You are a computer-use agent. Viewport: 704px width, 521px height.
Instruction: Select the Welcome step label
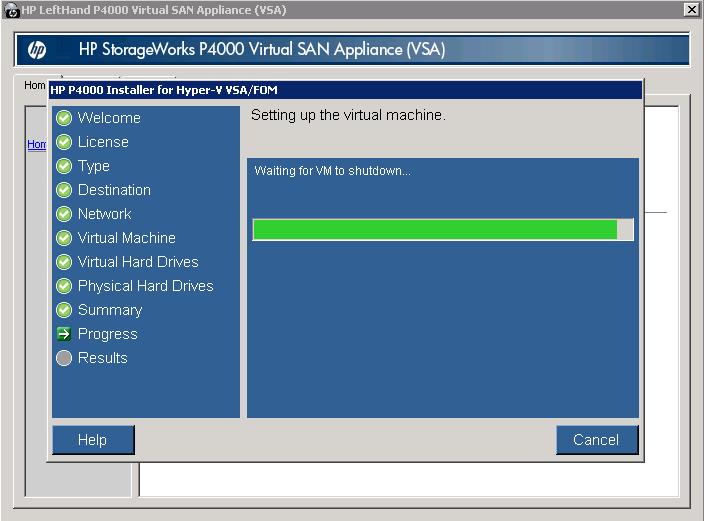[x=109, y=118]
